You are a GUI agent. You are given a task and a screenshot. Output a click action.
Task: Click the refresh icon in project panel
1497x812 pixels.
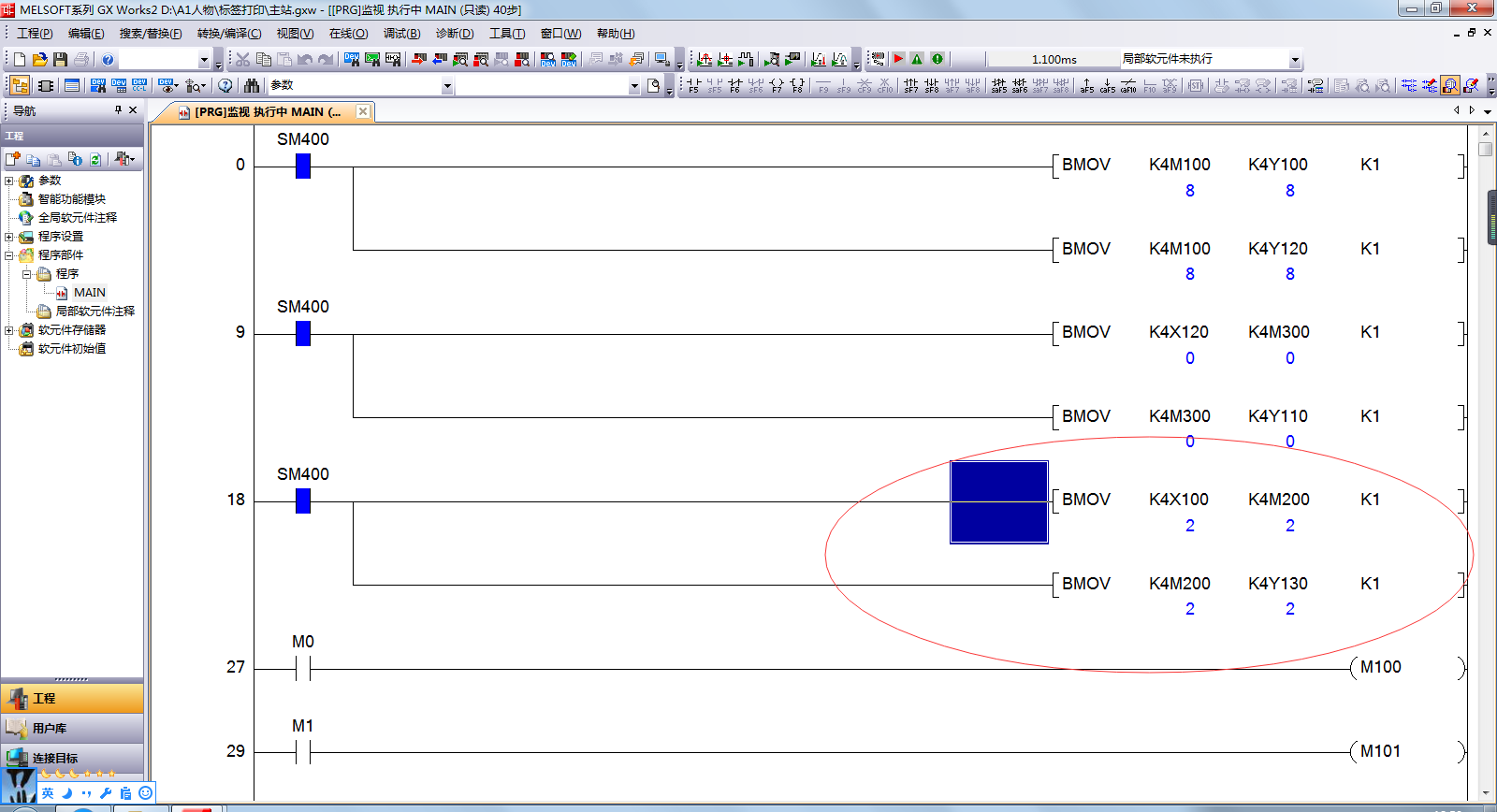tap(95, 159)
